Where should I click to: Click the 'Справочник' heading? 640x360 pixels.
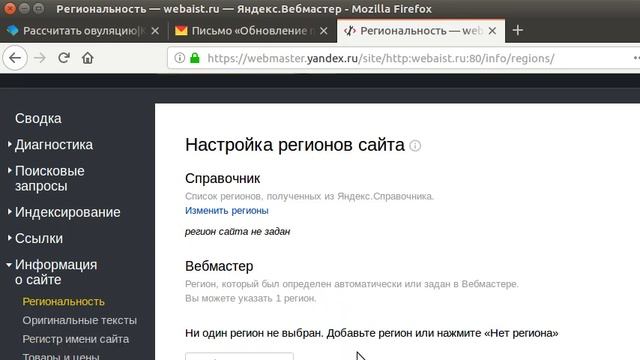[222, 178]
